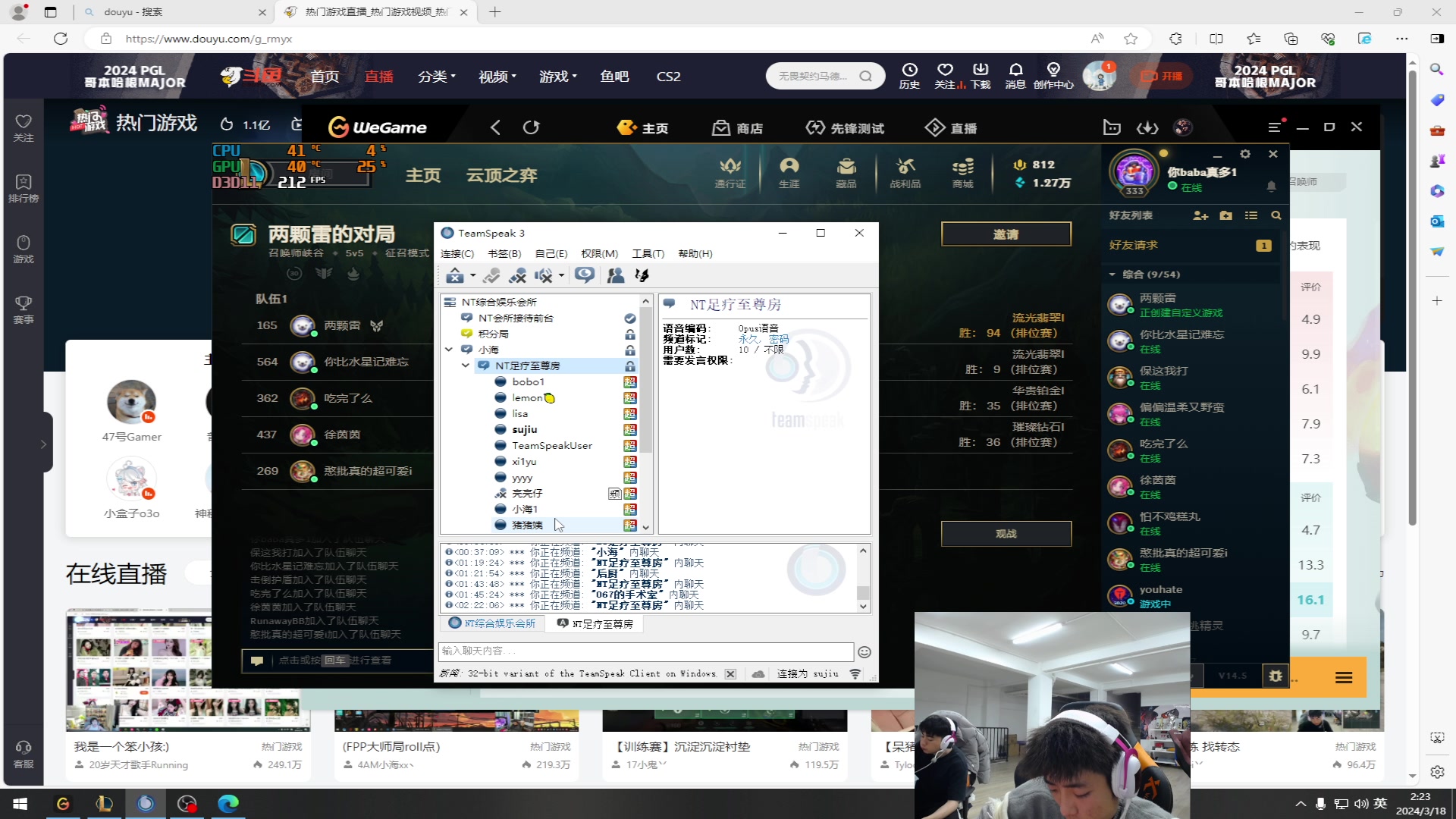The width and height of the screenshot is (1456, 819).
Task: Open the 书签(B) menu in TeamSpeak
Action: click(x=504, y=254)
